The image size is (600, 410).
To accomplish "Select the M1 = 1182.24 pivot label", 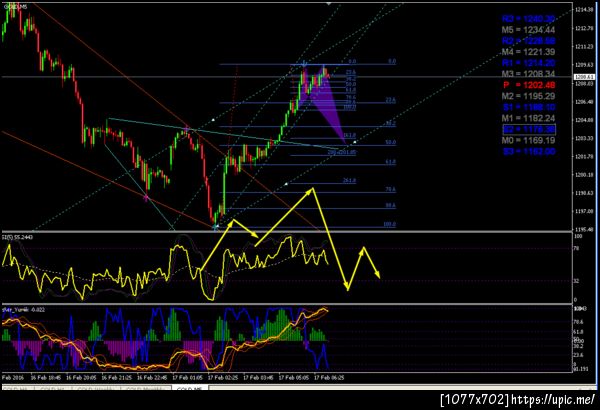I will pyautogui.click(x=528, y=118).
